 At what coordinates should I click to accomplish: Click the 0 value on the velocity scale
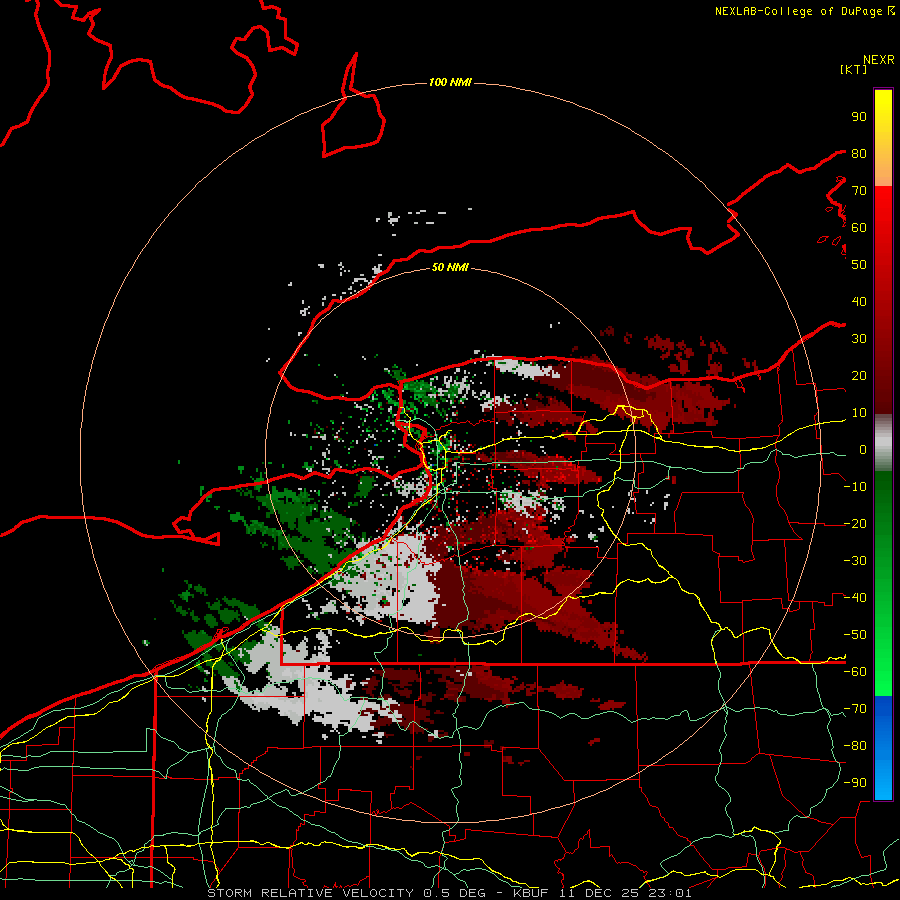point(863,449)
